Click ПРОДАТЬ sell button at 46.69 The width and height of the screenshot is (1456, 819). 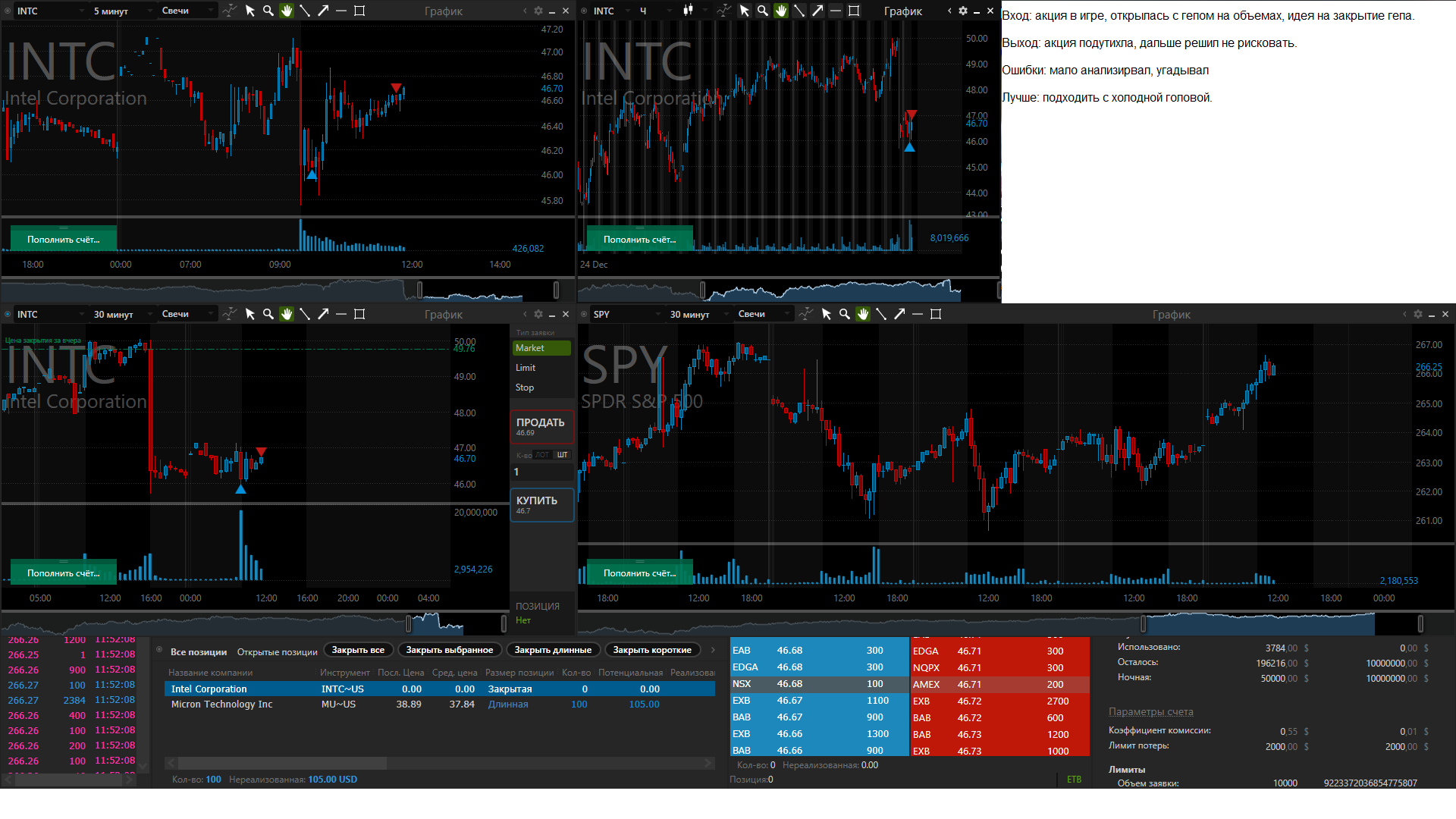point(541,426)
